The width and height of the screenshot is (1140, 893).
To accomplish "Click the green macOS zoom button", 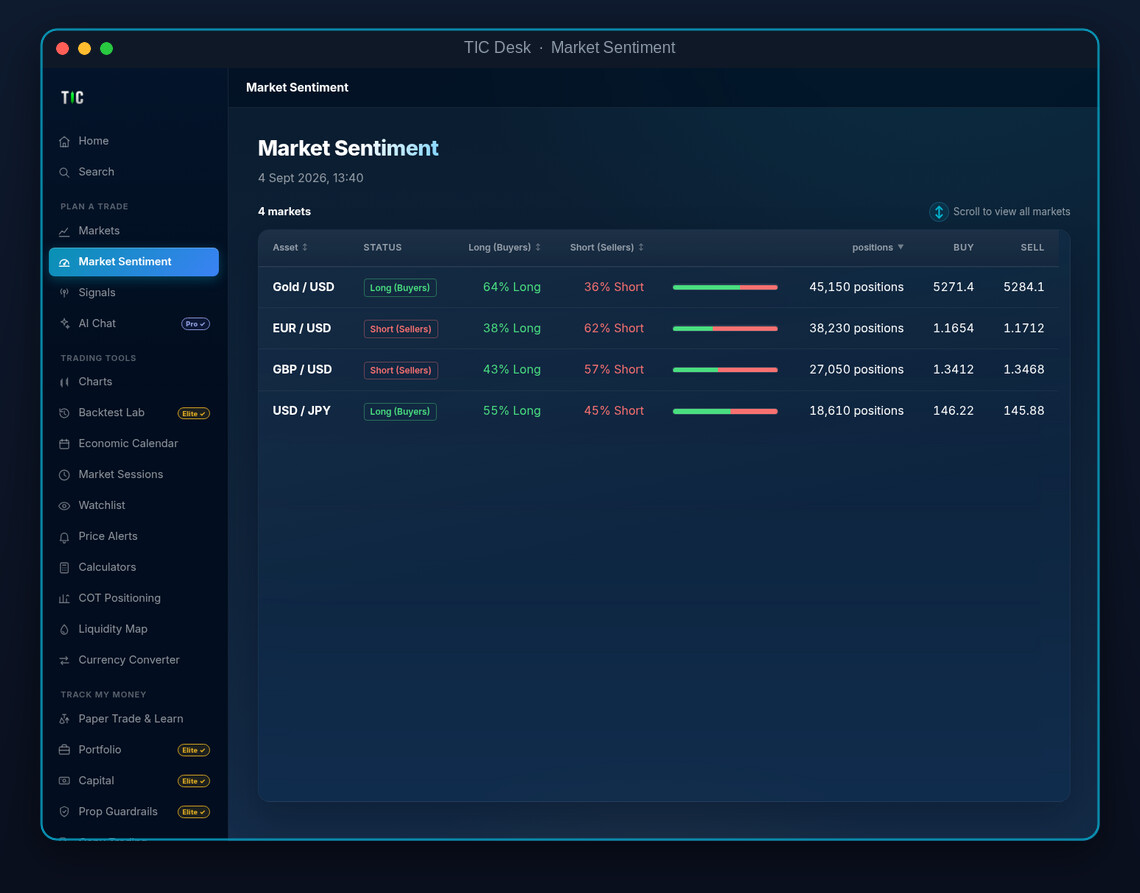I will (106, 49).
